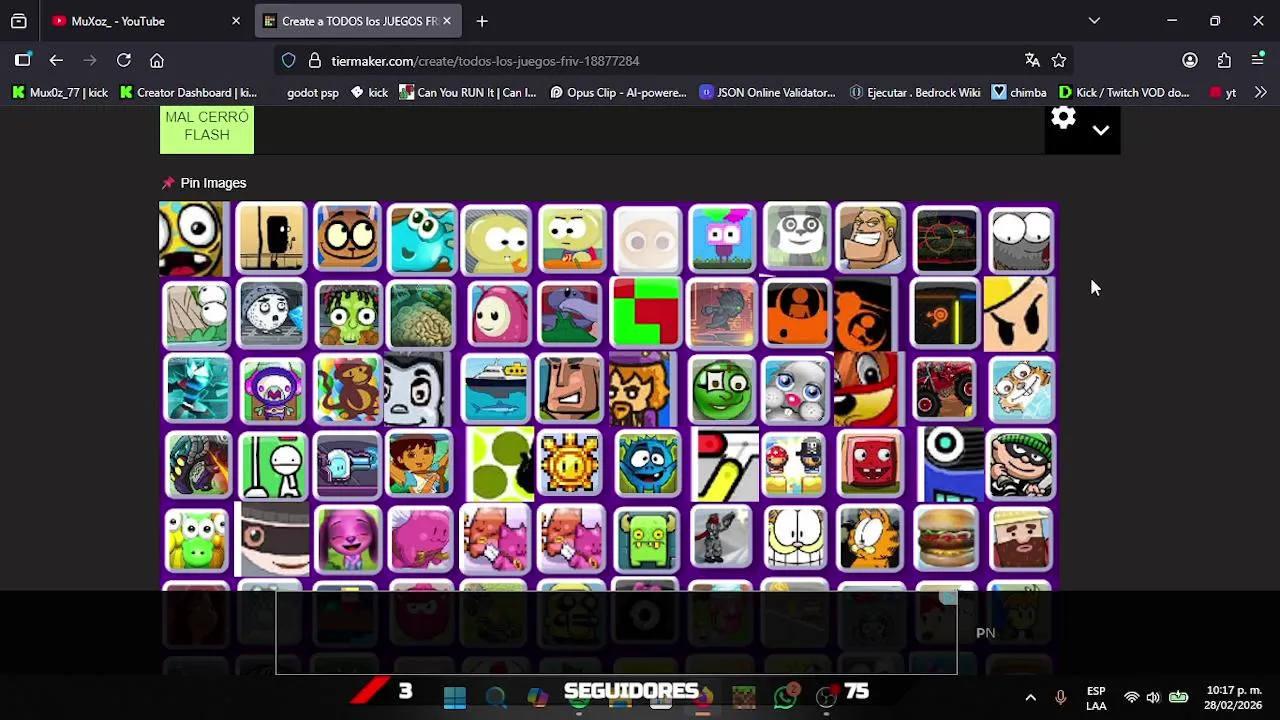Select the stickman on green background icon

coord(272,464)
